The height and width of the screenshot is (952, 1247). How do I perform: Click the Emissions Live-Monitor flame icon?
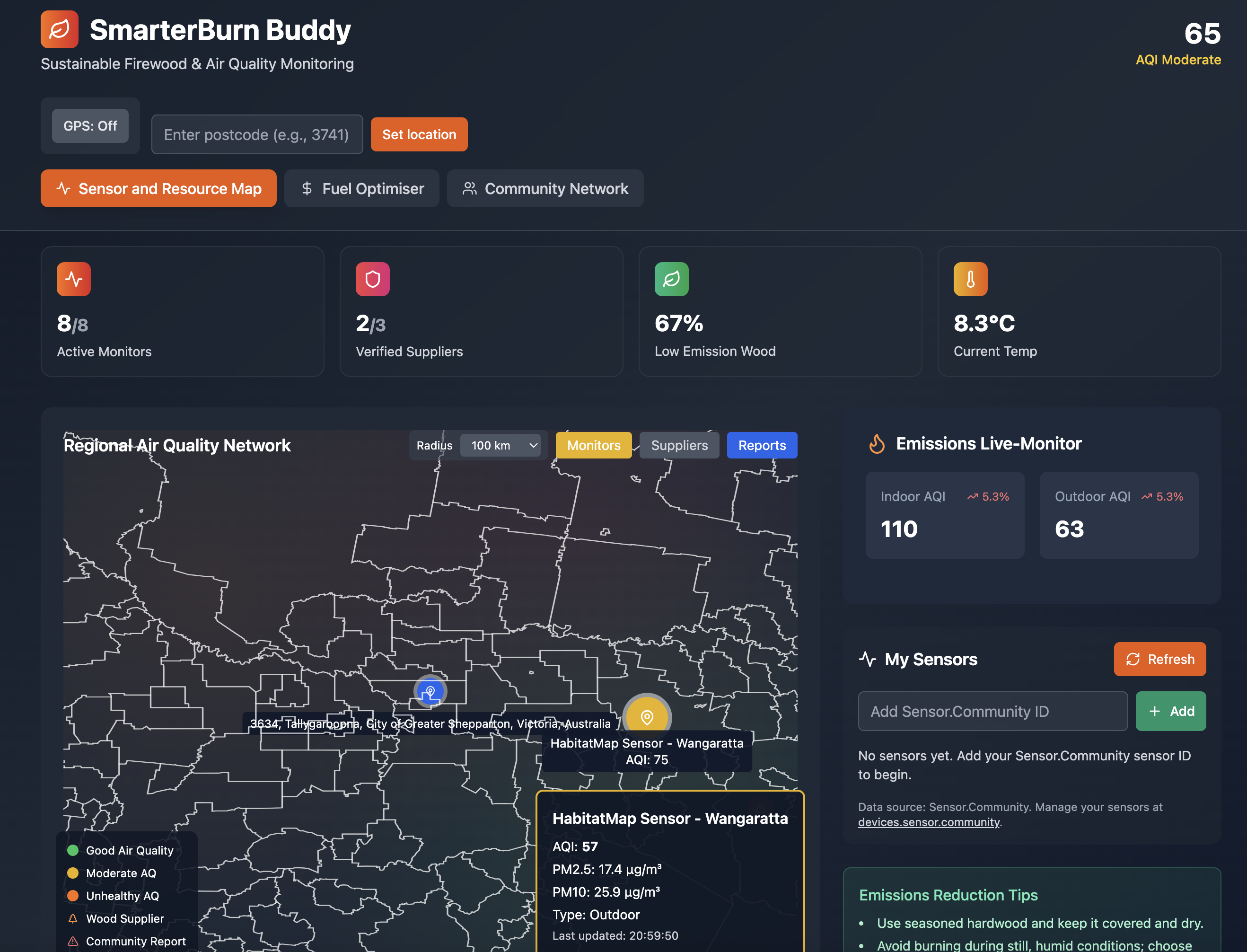(877, 444)
